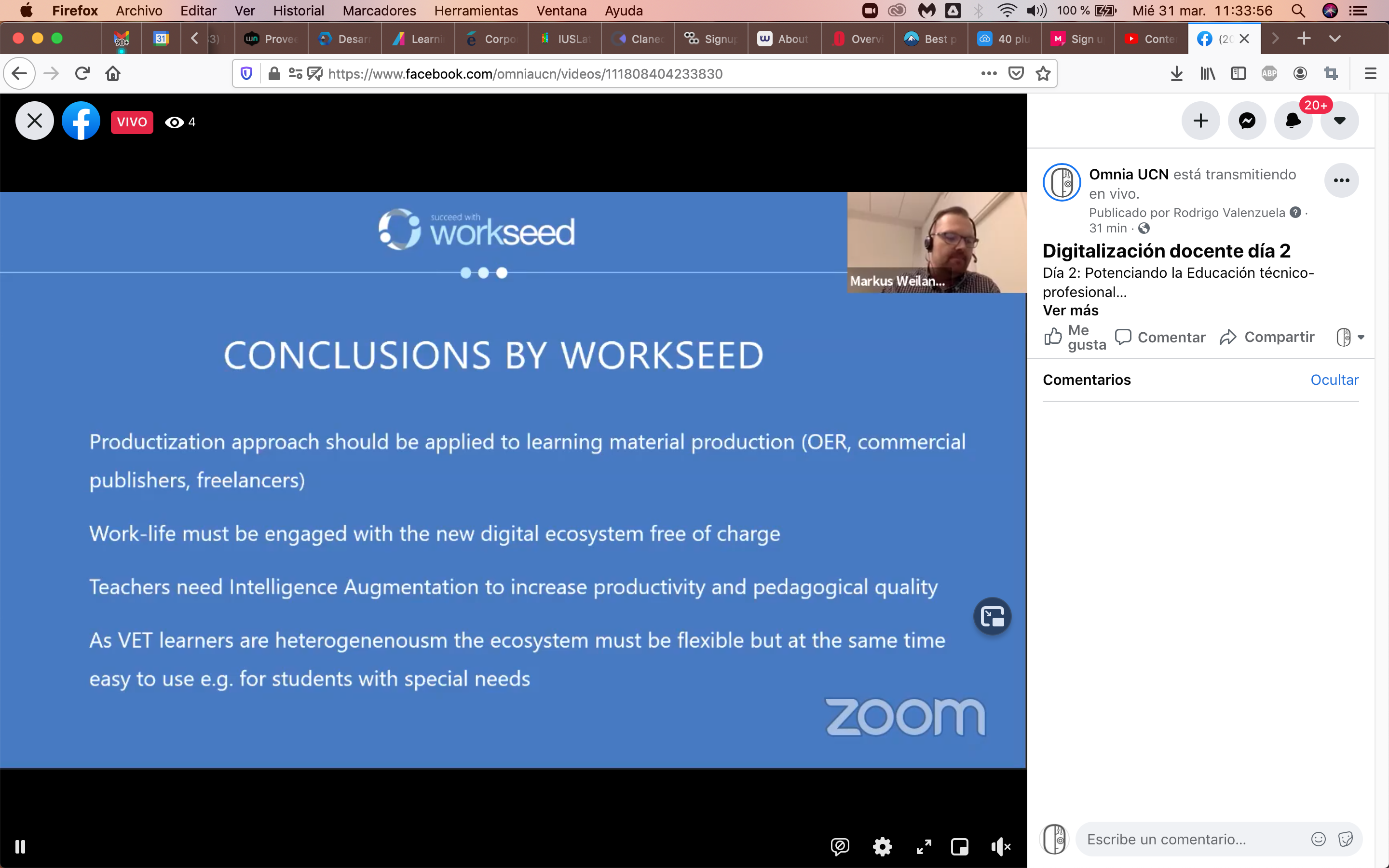The image size is (1389, 868).
Task: Open the emoji picker in comment box
Action: (1319, 839)
